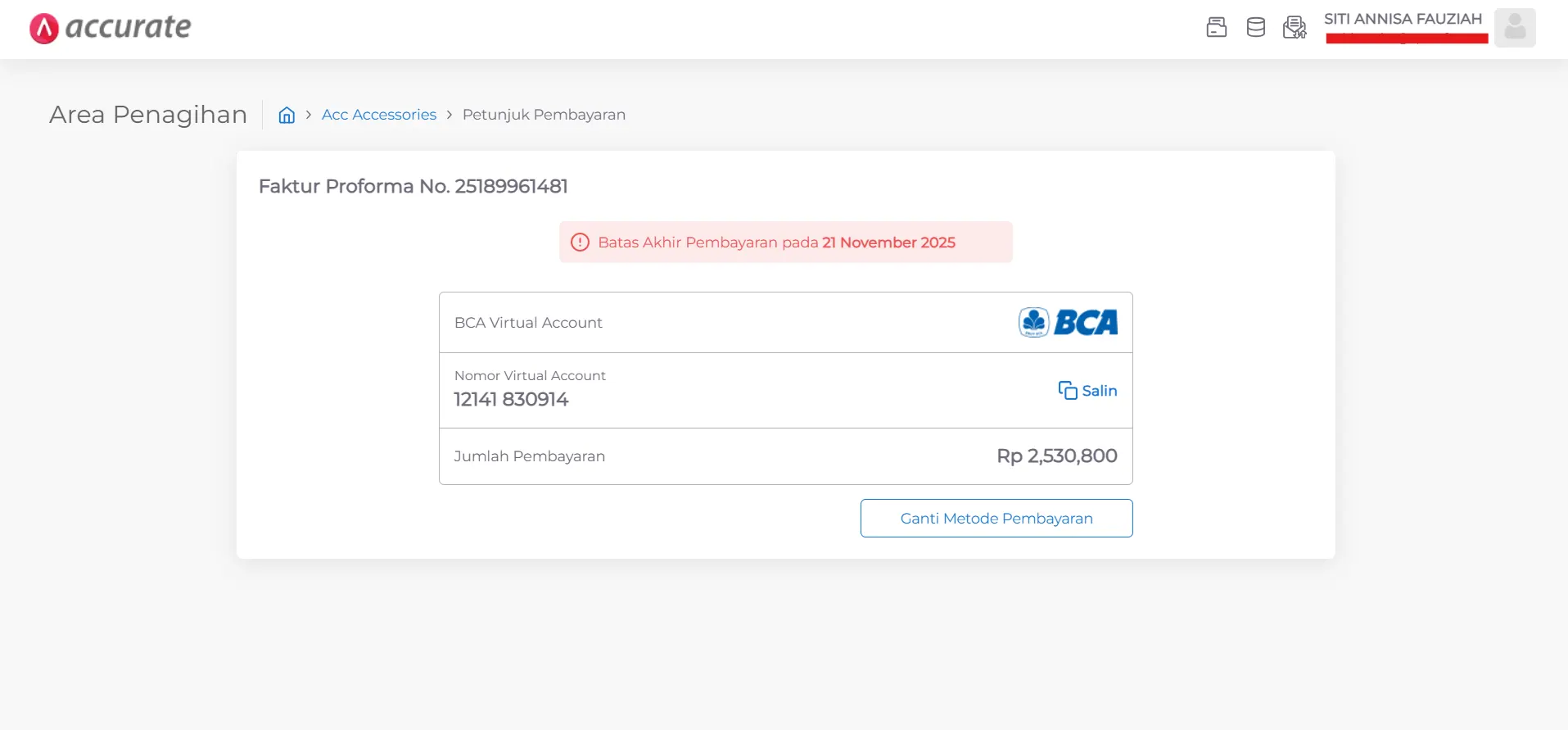
Task: Click the 21 November 2025 deadline date
Action: [x=888, y=243]
